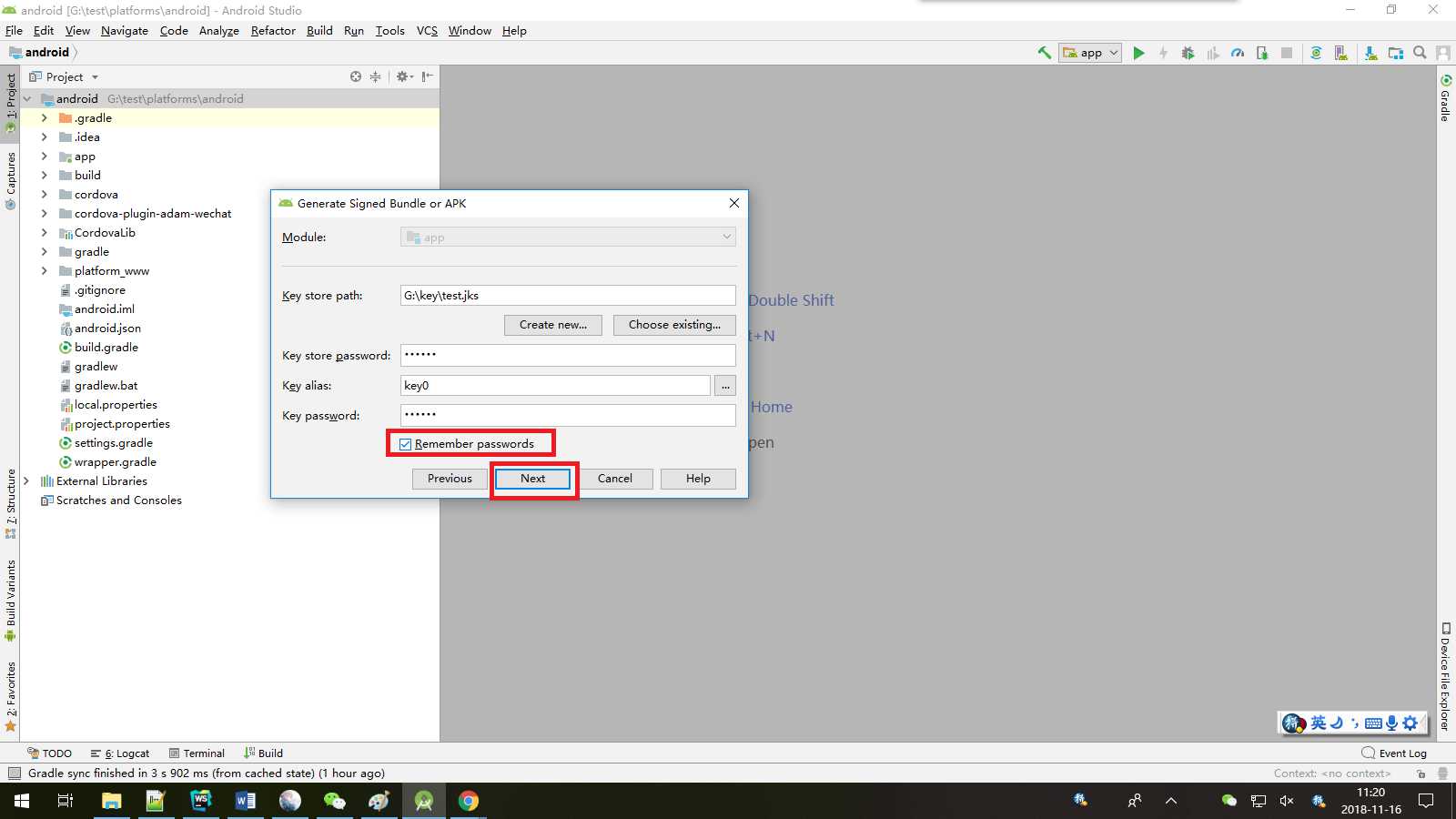This screenshot has width=1456, height=819.
Task: Click the Choose existing... keystore button
Action: tap(674, 325)
